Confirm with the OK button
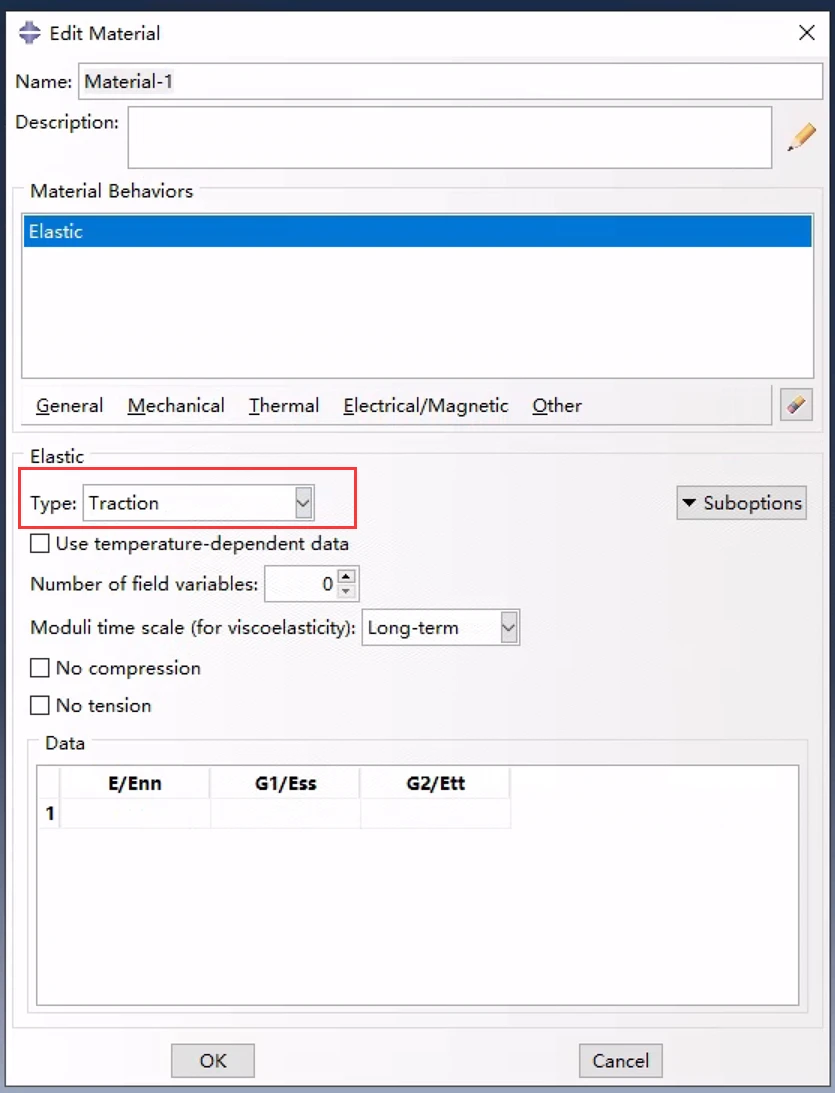 (213, 1060)
